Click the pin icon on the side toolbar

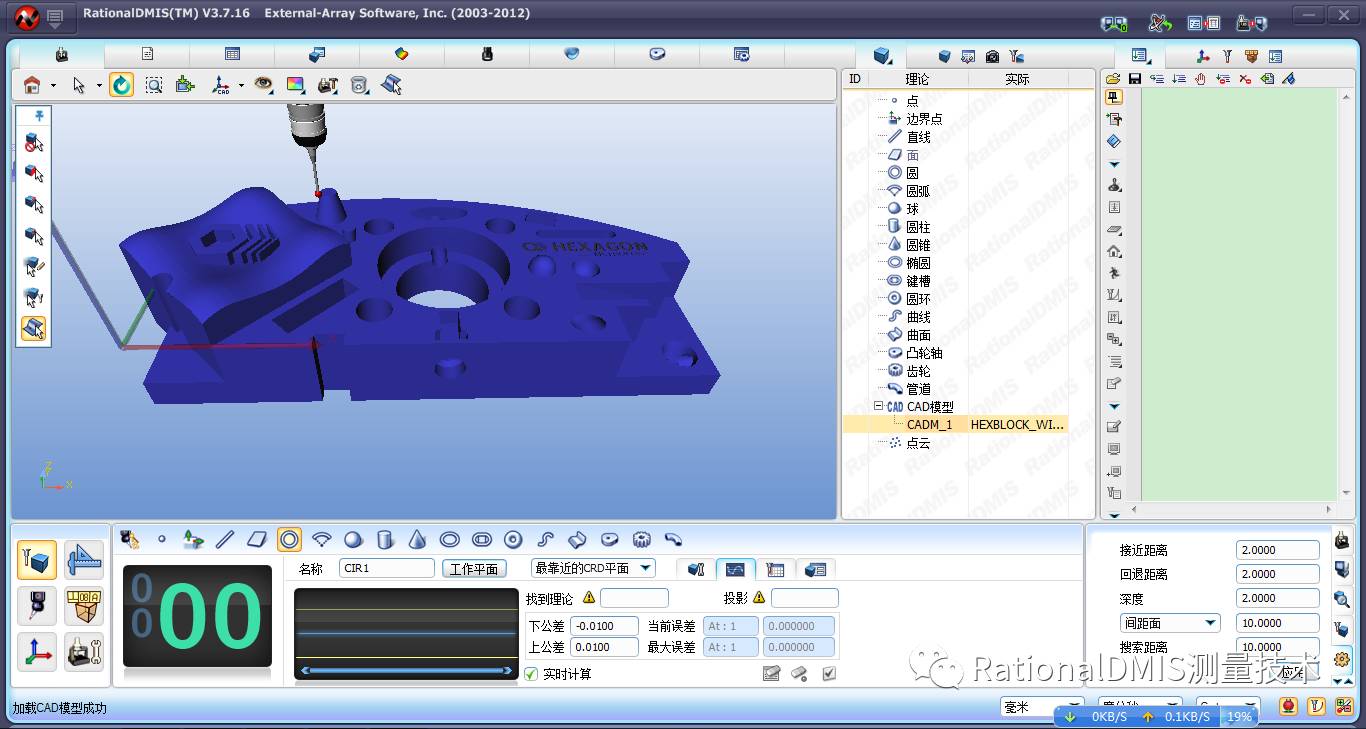[x=40, y=116]
